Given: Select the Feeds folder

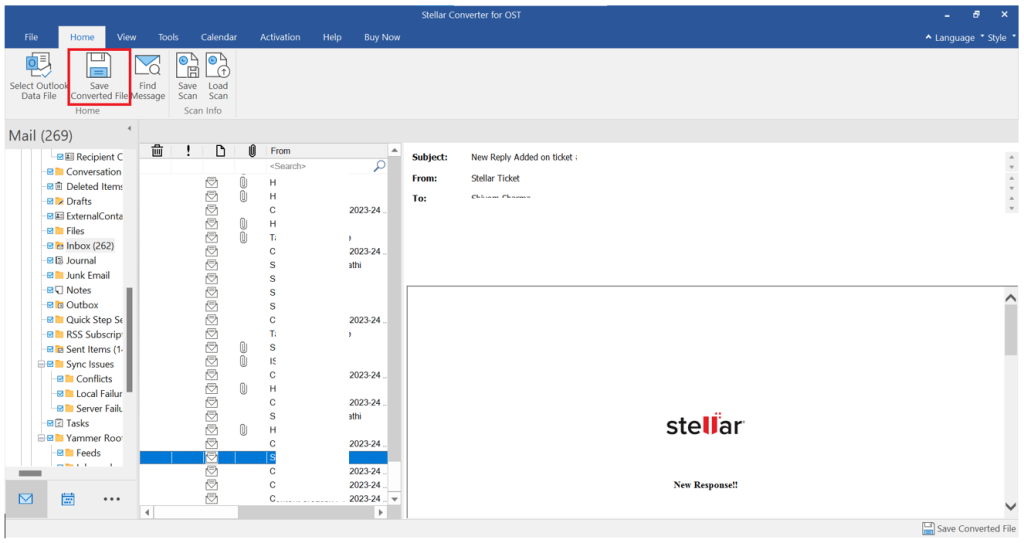Looking at the screenshot, I should pos(88,453).
